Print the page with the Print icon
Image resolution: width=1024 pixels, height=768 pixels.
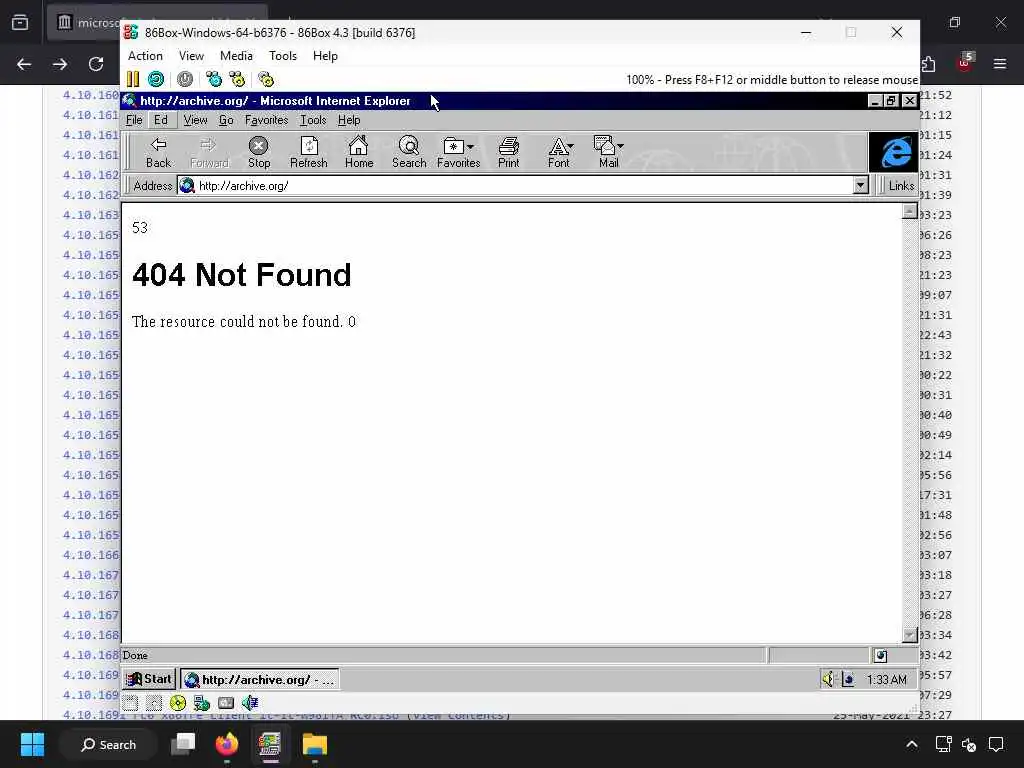(508, 152)
